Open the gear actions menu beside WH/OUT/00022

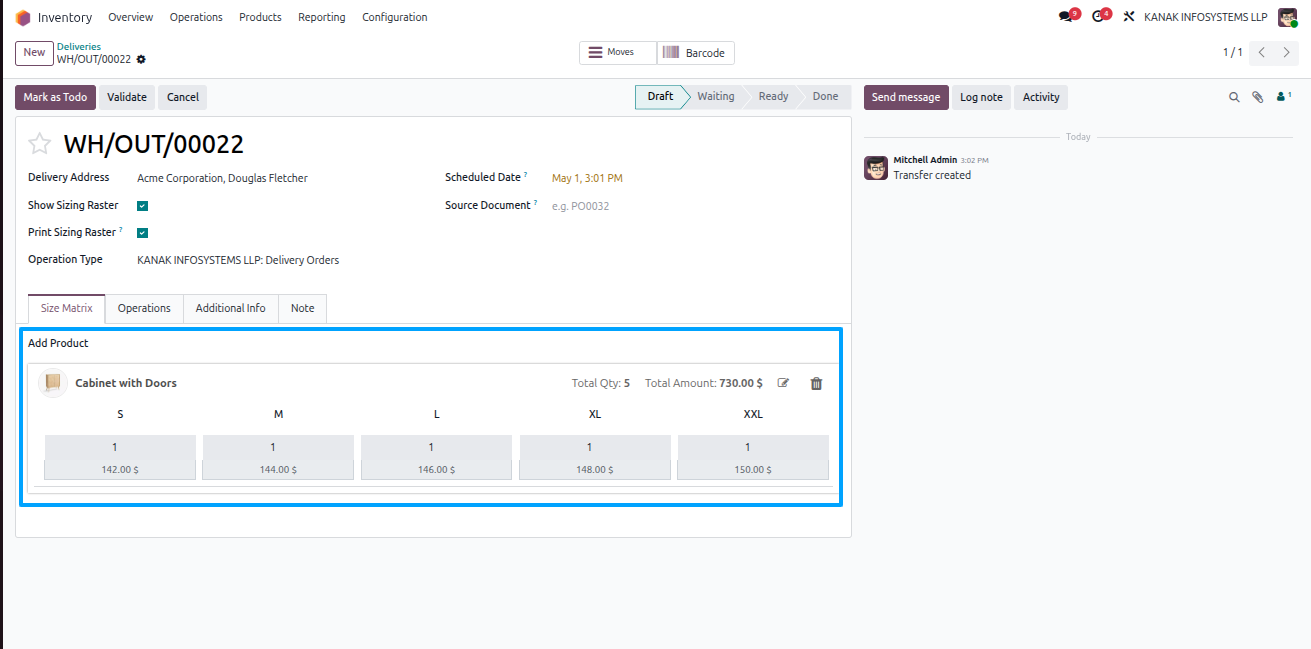pyautogui.click(x=141, y=60)
